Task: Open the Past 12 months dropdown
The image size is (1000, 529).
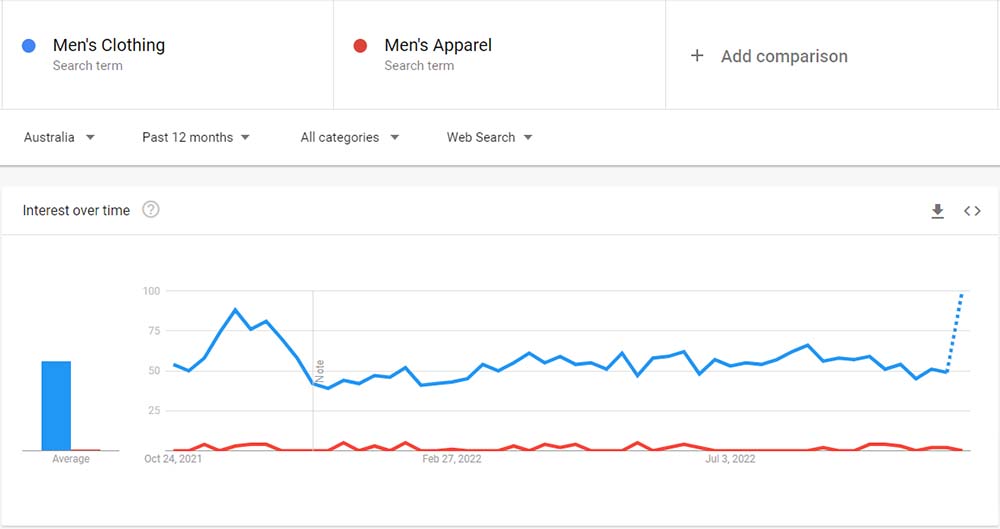Action: tap(196, 137)
